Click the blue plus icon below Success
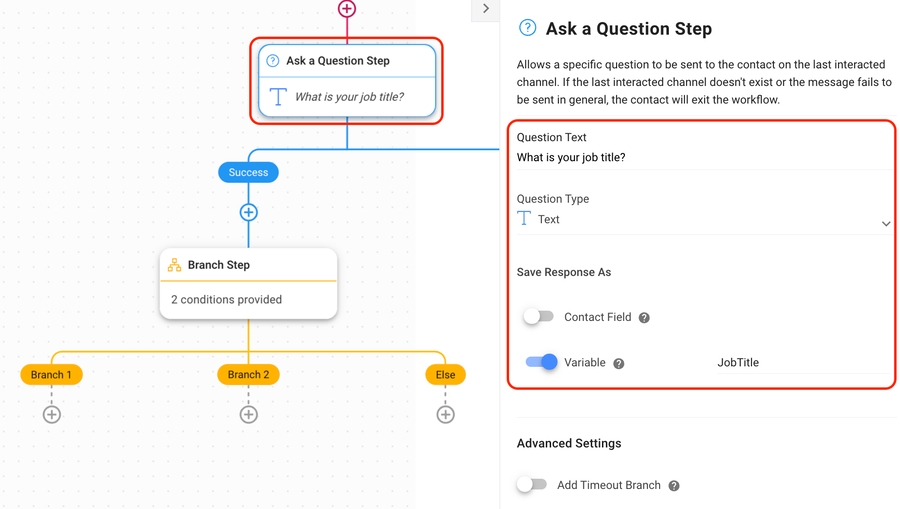The image size is (900, 509). point(249,212)
